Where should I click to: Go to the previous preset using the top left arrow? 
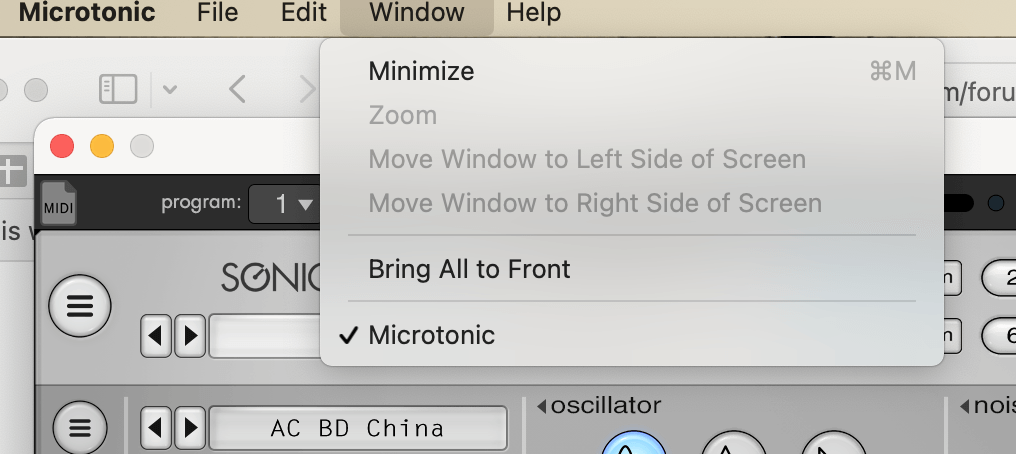click(x=156, y=335)
